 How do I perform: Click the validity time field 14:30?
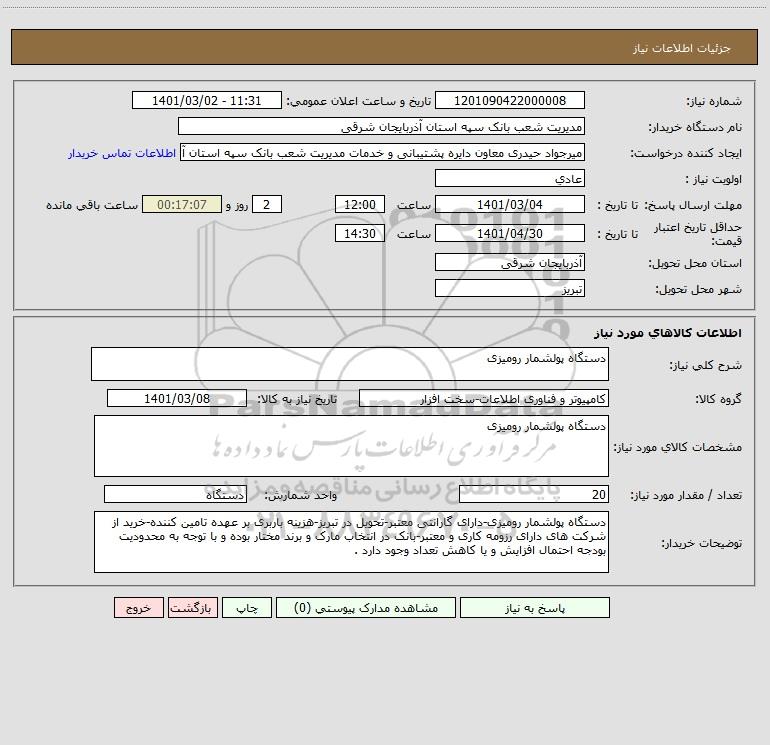coord(359,234)
